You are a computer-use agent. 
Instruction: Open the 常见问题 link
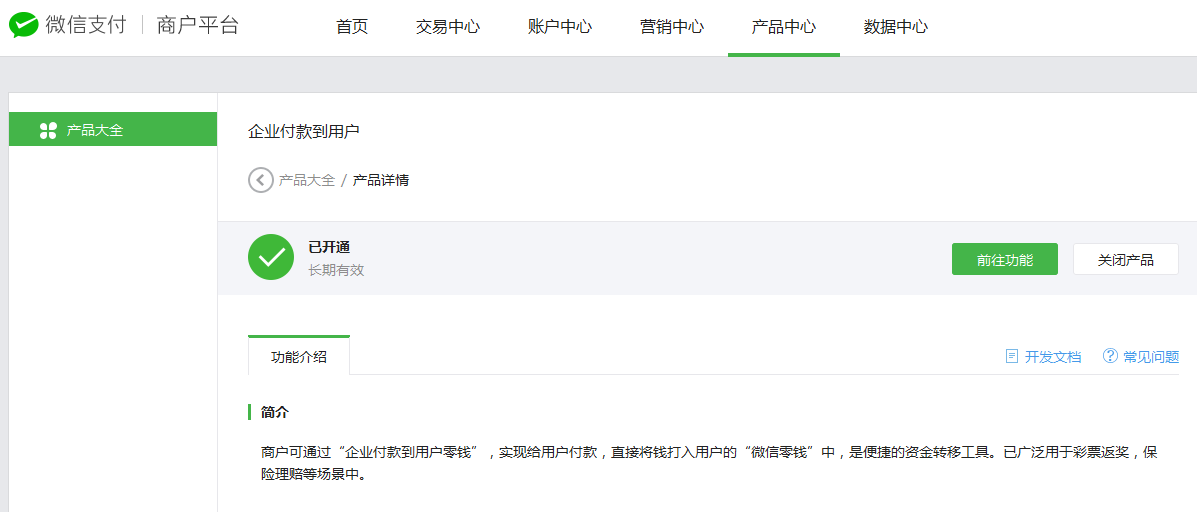pyautogui.click(x=1151, y=357)
